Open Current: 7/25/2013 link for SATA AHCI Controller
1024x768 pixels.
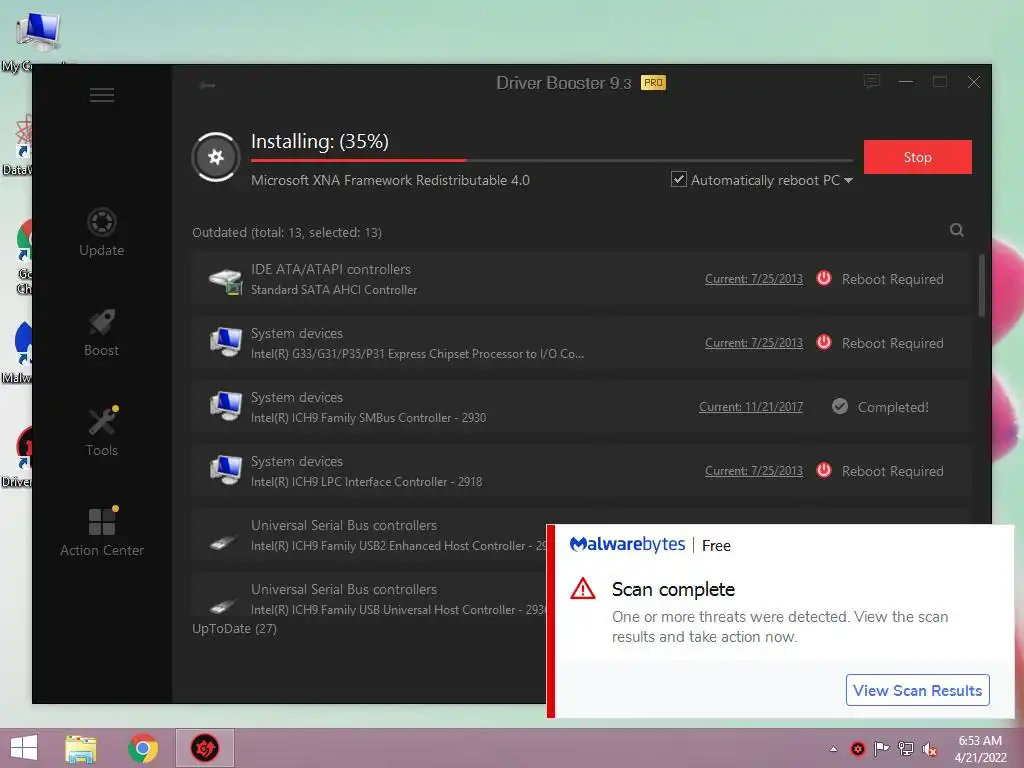[x=754, y=279]
